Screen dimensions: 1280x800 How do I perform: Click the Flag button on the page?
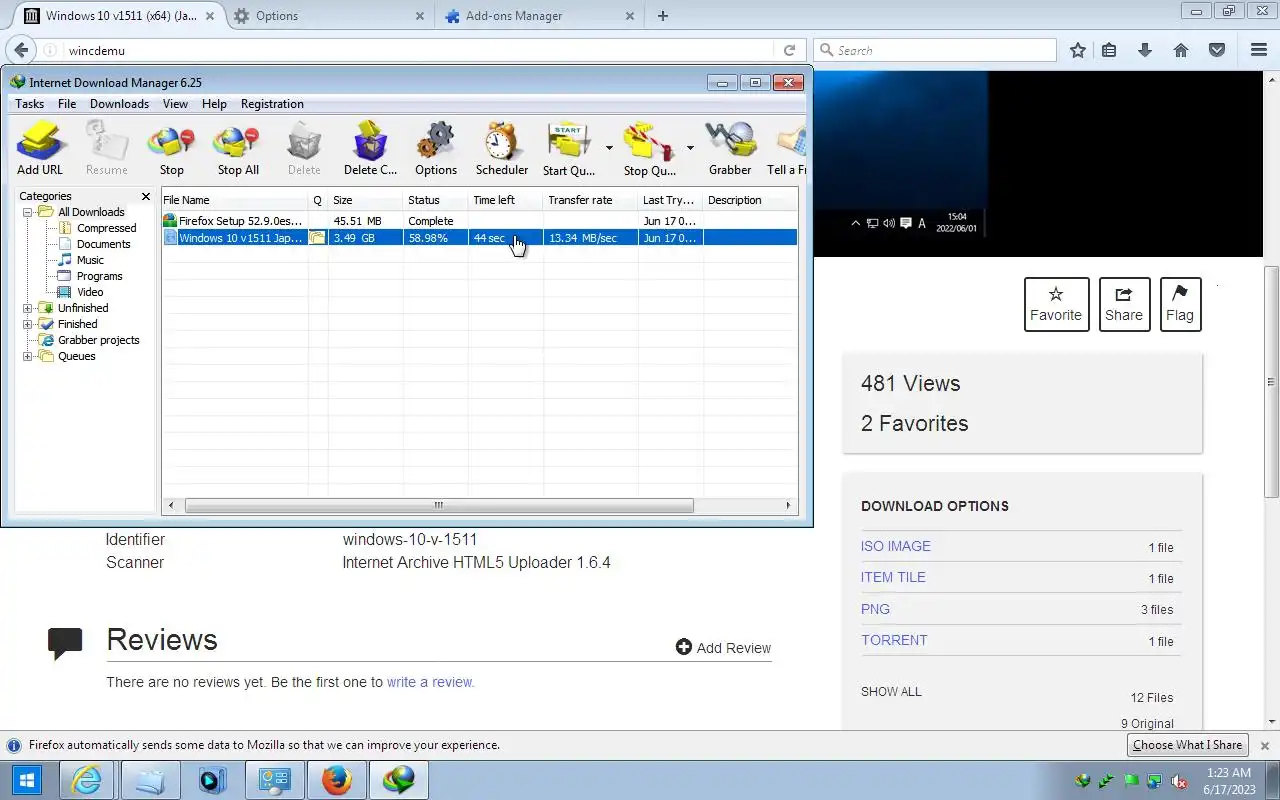pyautogui.click(x=1180, y=304)
